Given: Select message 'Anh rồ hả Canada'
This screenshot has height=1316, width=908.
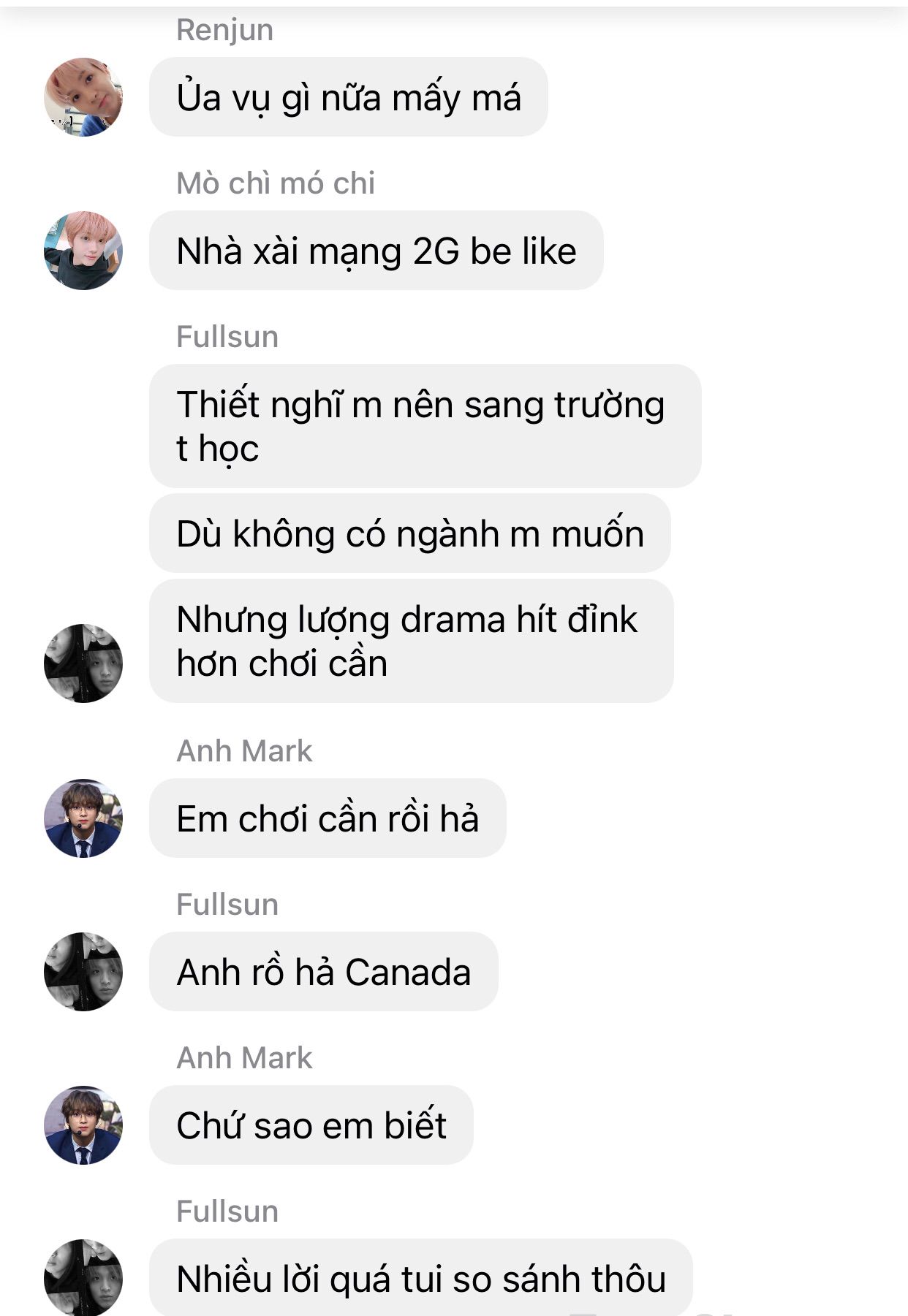Looking at the screenshot, I should tap(324, 972).
